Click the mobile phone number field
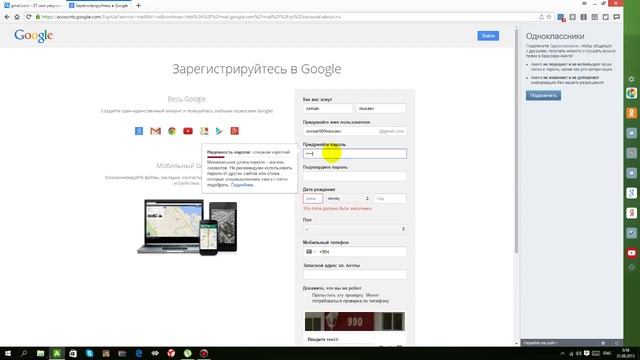This screenshot has height=360, width=640. point(355,252)
